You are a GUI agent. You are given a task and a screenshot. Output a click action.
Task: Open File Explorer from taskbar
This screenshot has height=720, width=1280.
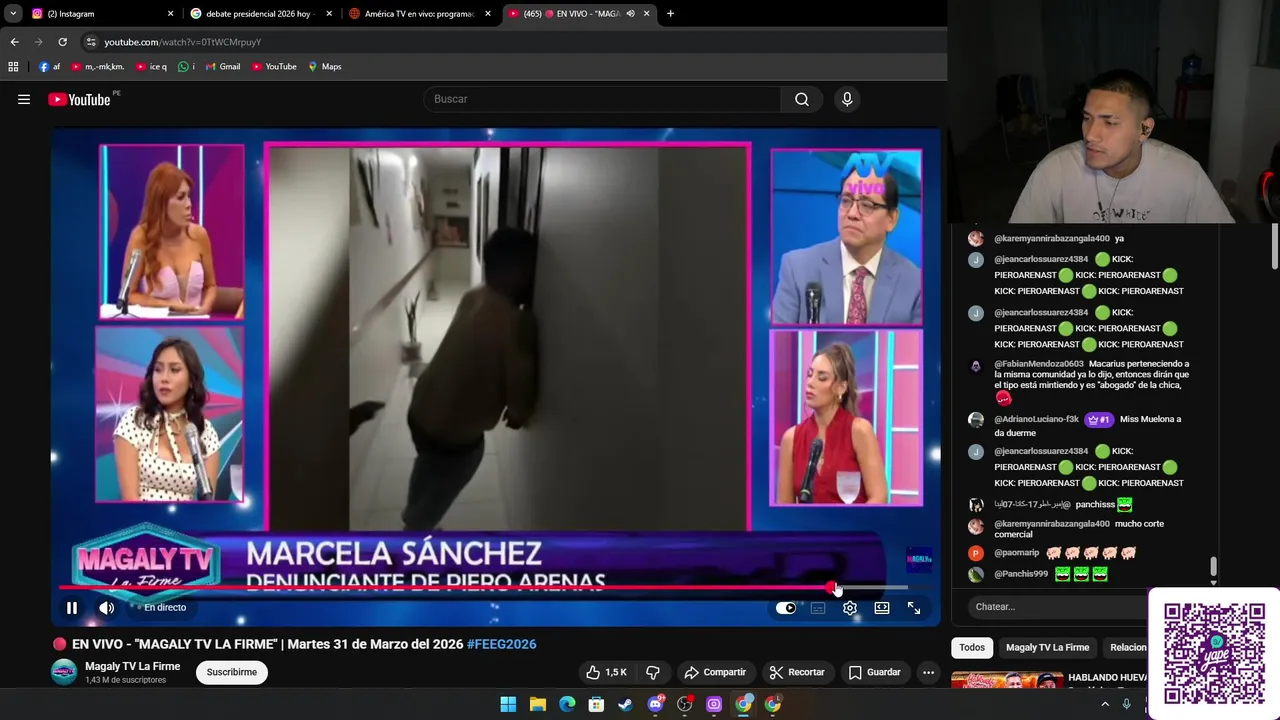(x=537, y=704)
